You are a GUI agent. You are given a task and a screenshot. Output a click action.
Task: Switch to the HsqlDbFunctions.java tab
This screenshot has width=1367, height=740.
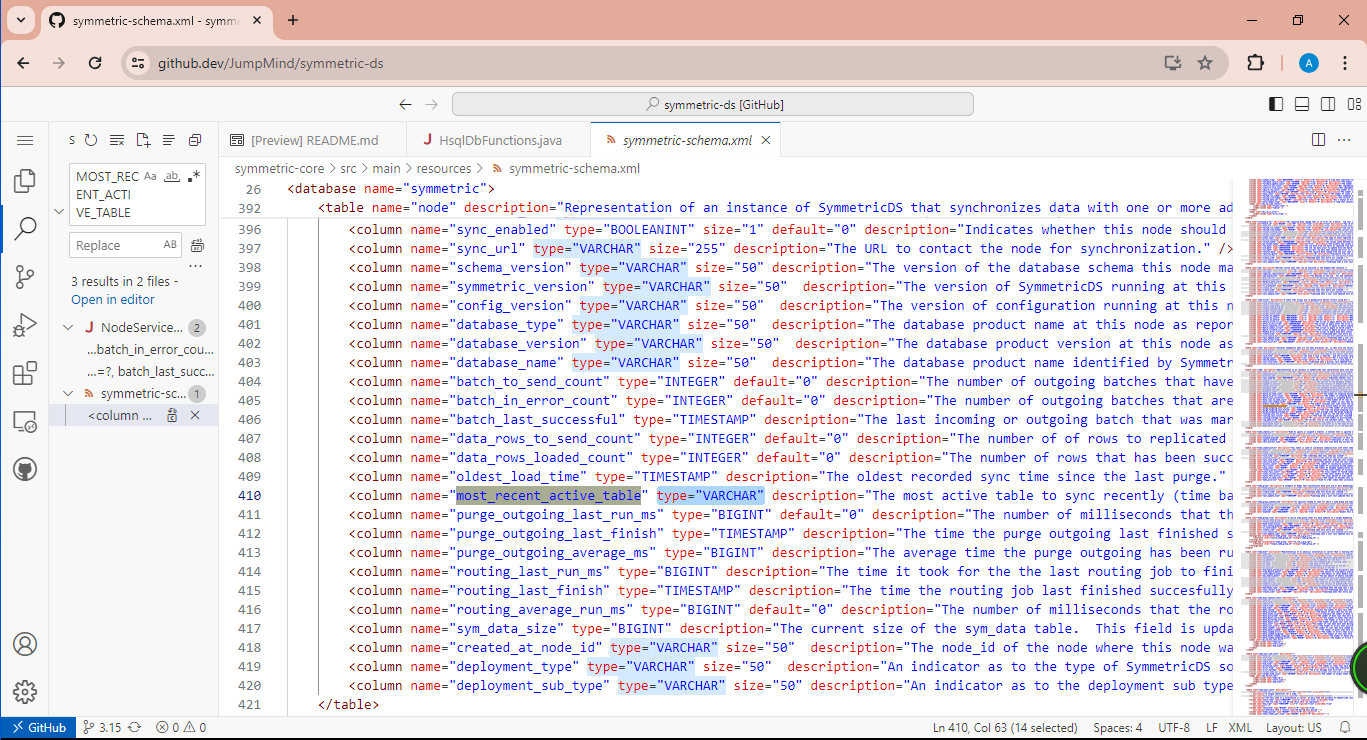(x=492, y=141)
